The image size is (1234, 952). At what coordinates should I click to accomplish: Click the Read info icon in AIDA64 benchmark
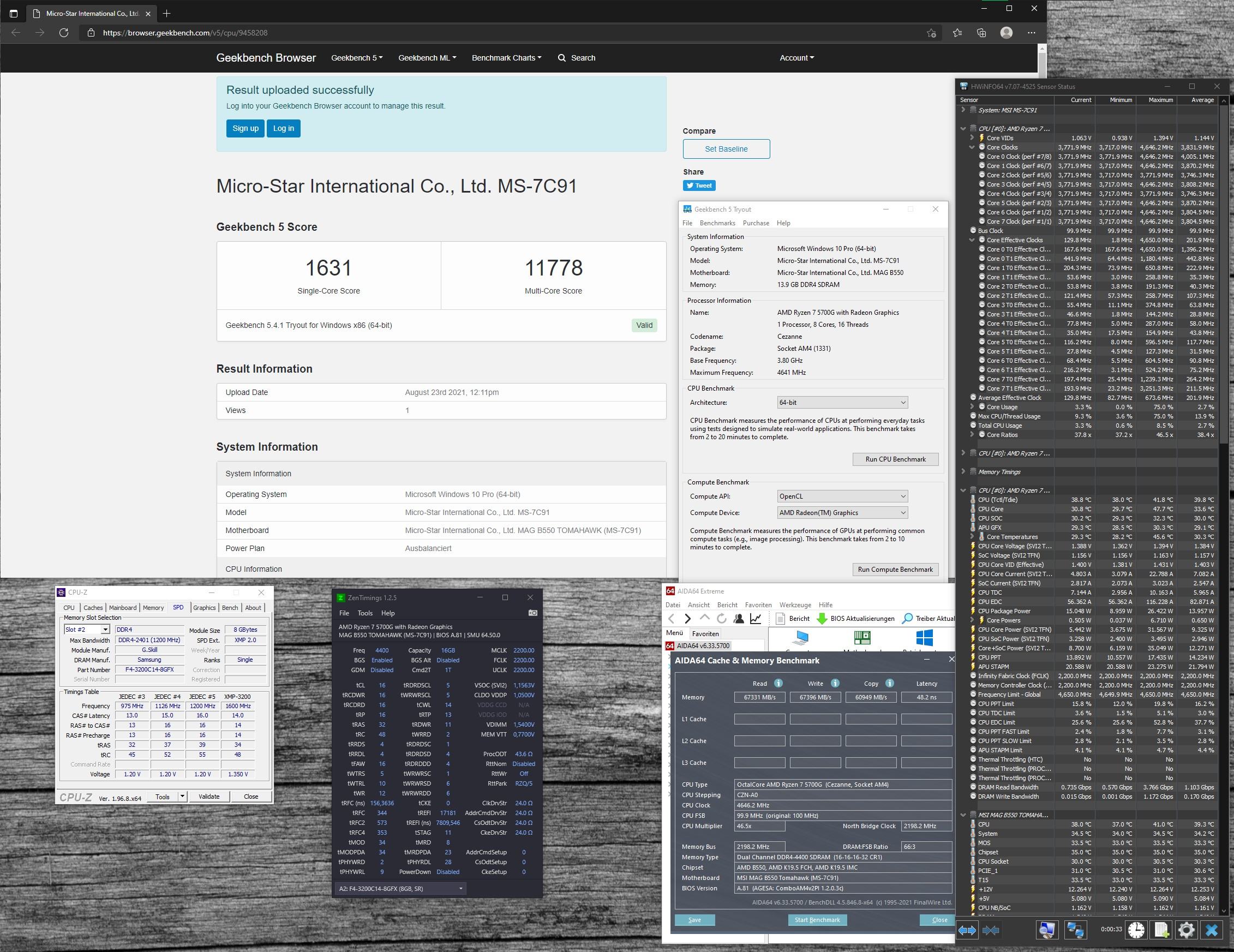pos(778,683)
